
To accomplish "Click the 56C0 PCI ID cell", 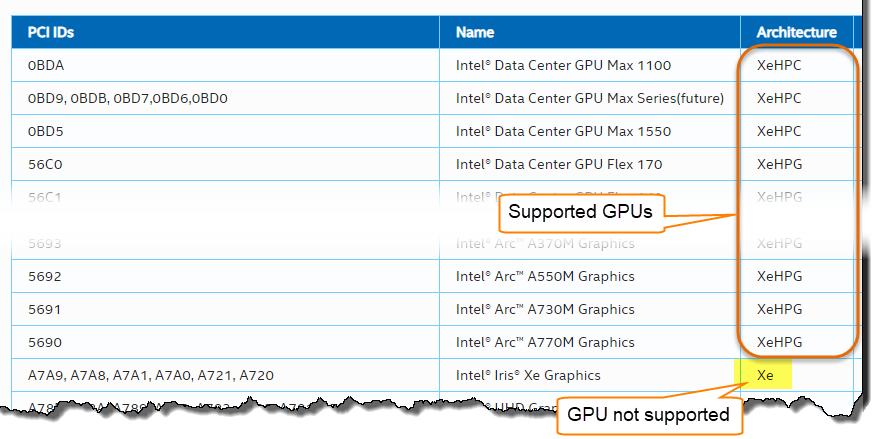I will (x=46, y=164).
